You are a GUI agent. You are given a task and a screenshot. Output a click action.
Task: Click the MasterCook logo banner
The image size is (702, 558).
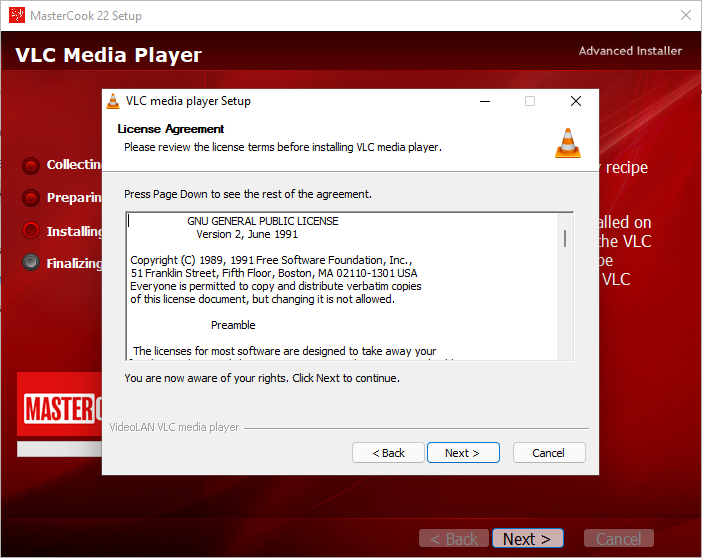click(60, 404)
